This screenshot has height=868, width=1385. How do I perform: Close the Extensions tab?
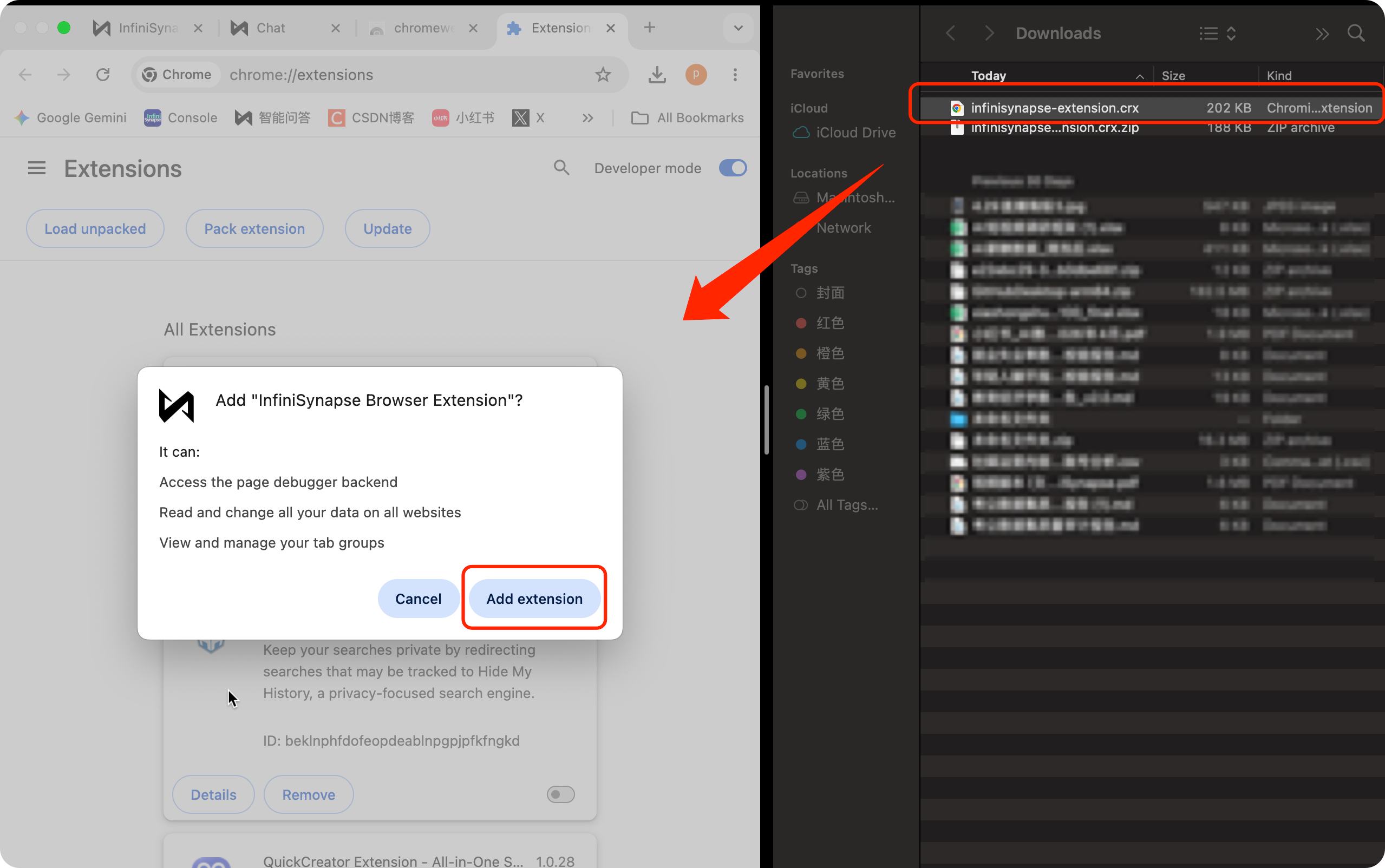[x=611, y=28]
